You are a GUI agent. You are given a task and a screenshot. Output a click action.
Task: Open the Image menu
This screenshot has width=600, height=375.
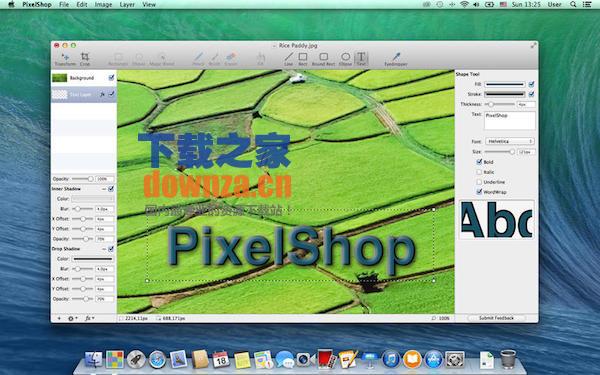tap(103, 5)
